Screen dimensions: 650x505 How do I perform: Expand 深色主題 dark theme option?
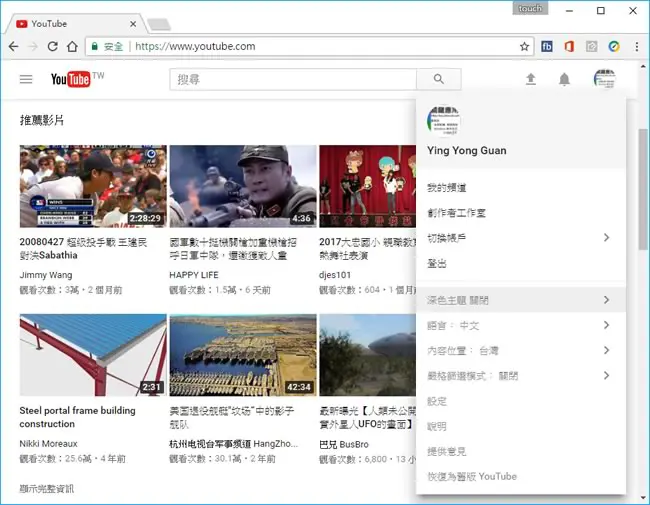pos(521,300)
